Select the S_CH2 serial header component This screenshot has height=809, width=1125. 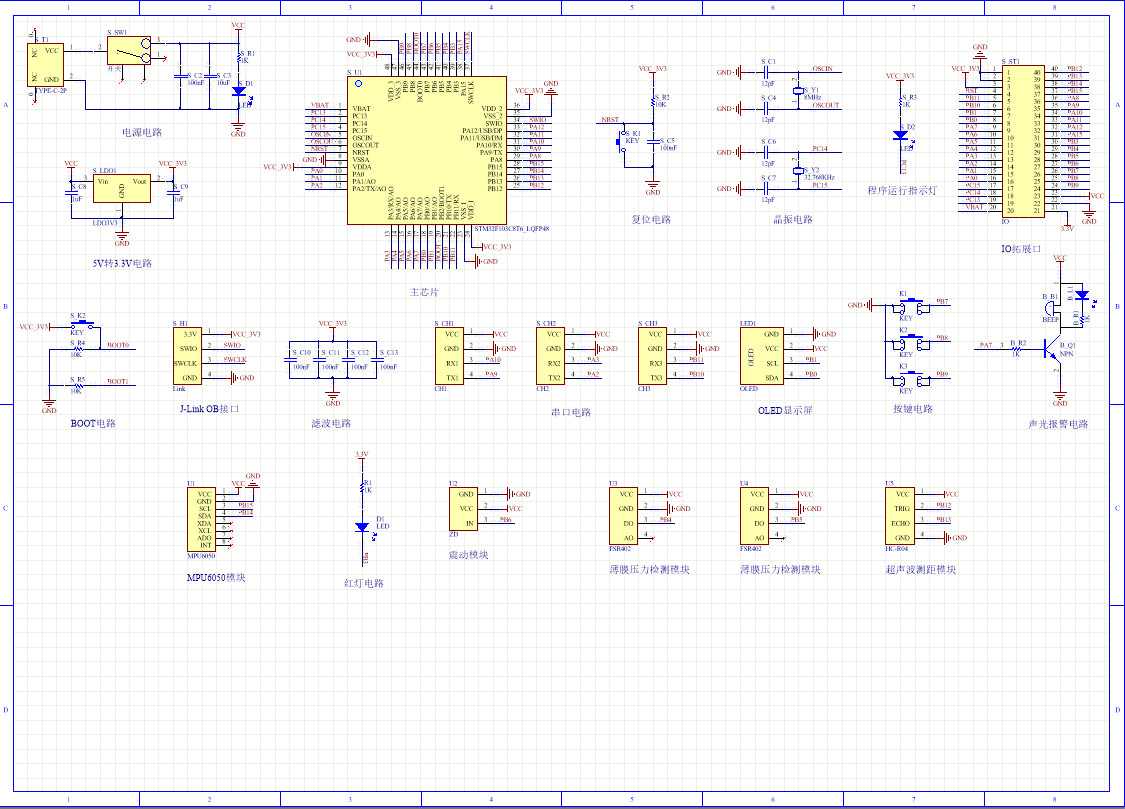[x=551, y=356]
